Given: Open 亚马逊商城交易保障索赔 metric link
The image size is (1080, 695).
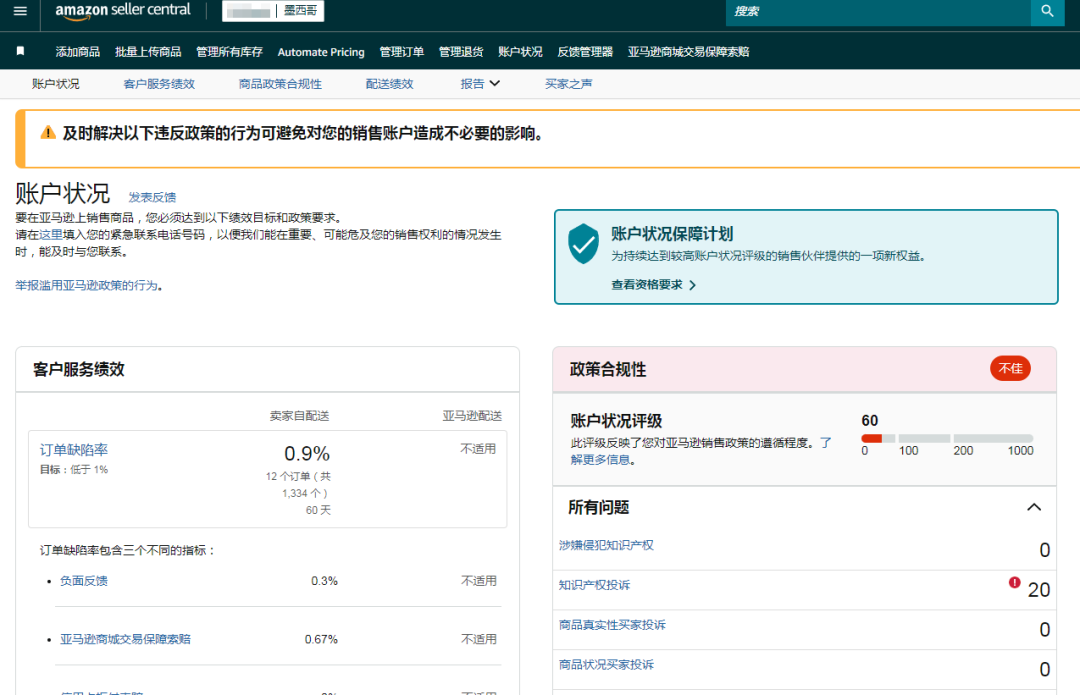Looking at the screenshot, I should [125, 639].
